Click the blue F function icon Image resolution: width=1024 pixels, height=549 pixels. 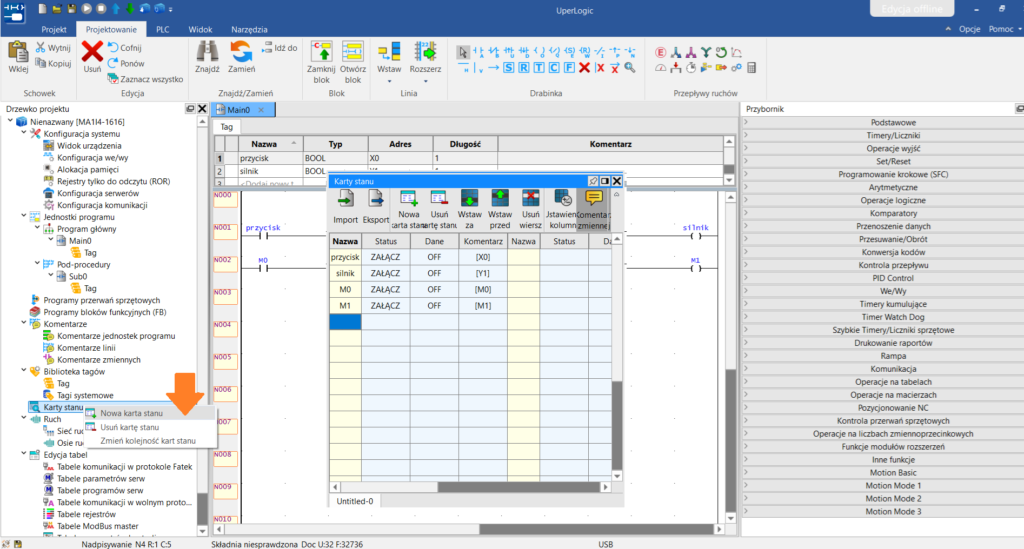tap(569, 68)
